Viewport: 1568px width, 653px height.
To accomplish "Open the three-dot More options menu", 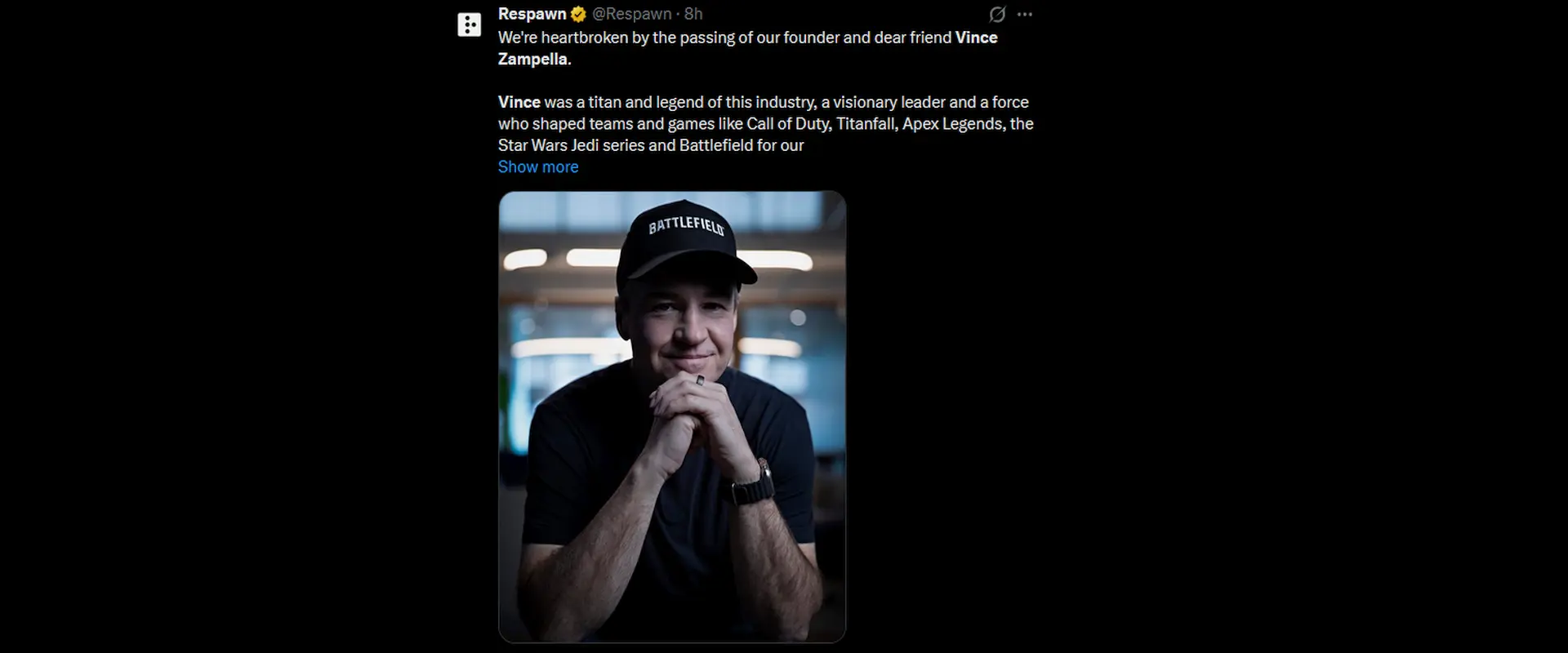I will tap(1025, 15).
